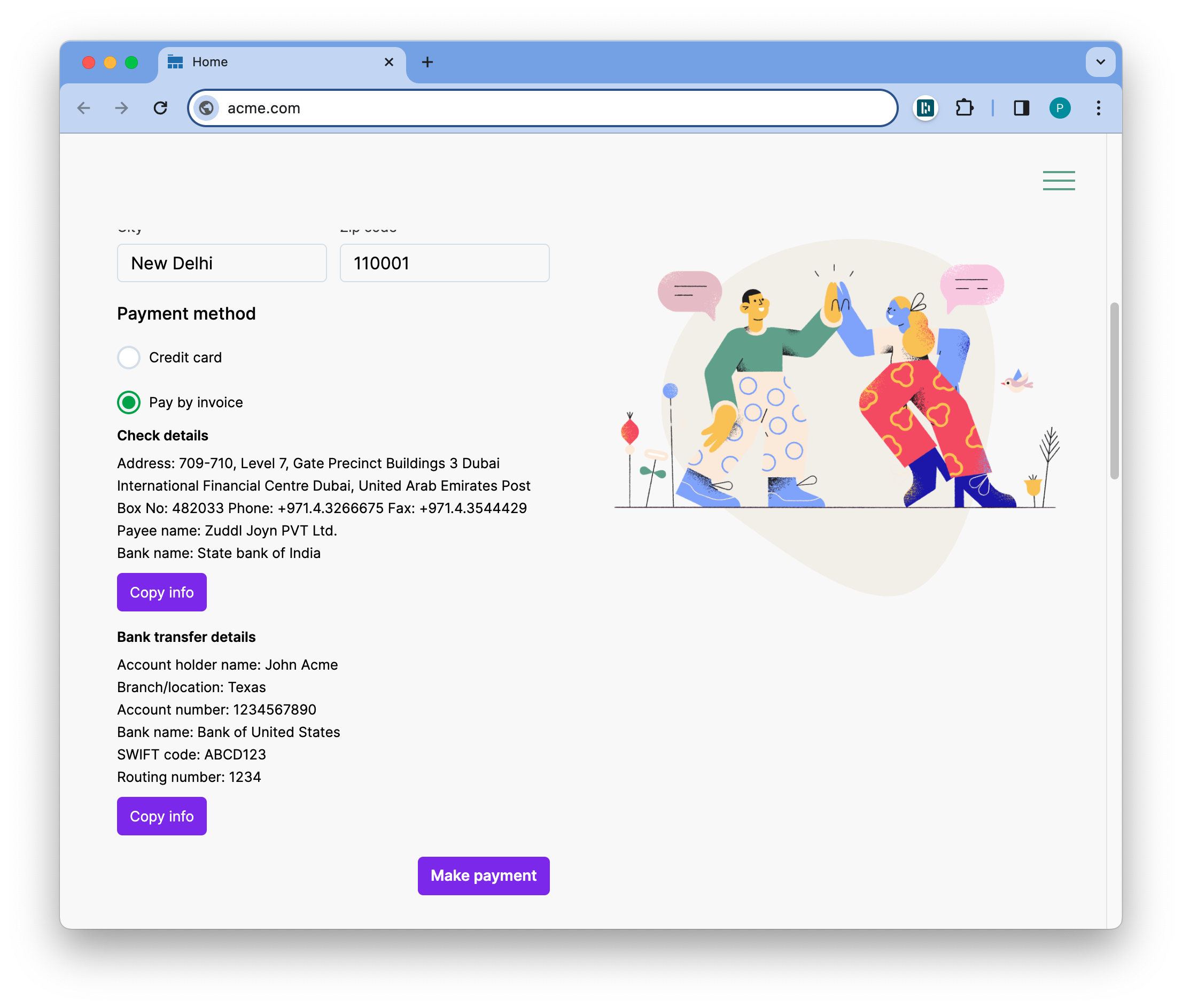Viewport: 1182px width, 1008px height.
Task: Click the Zip code field showing 110001
Action: click(x=445, y=263)
